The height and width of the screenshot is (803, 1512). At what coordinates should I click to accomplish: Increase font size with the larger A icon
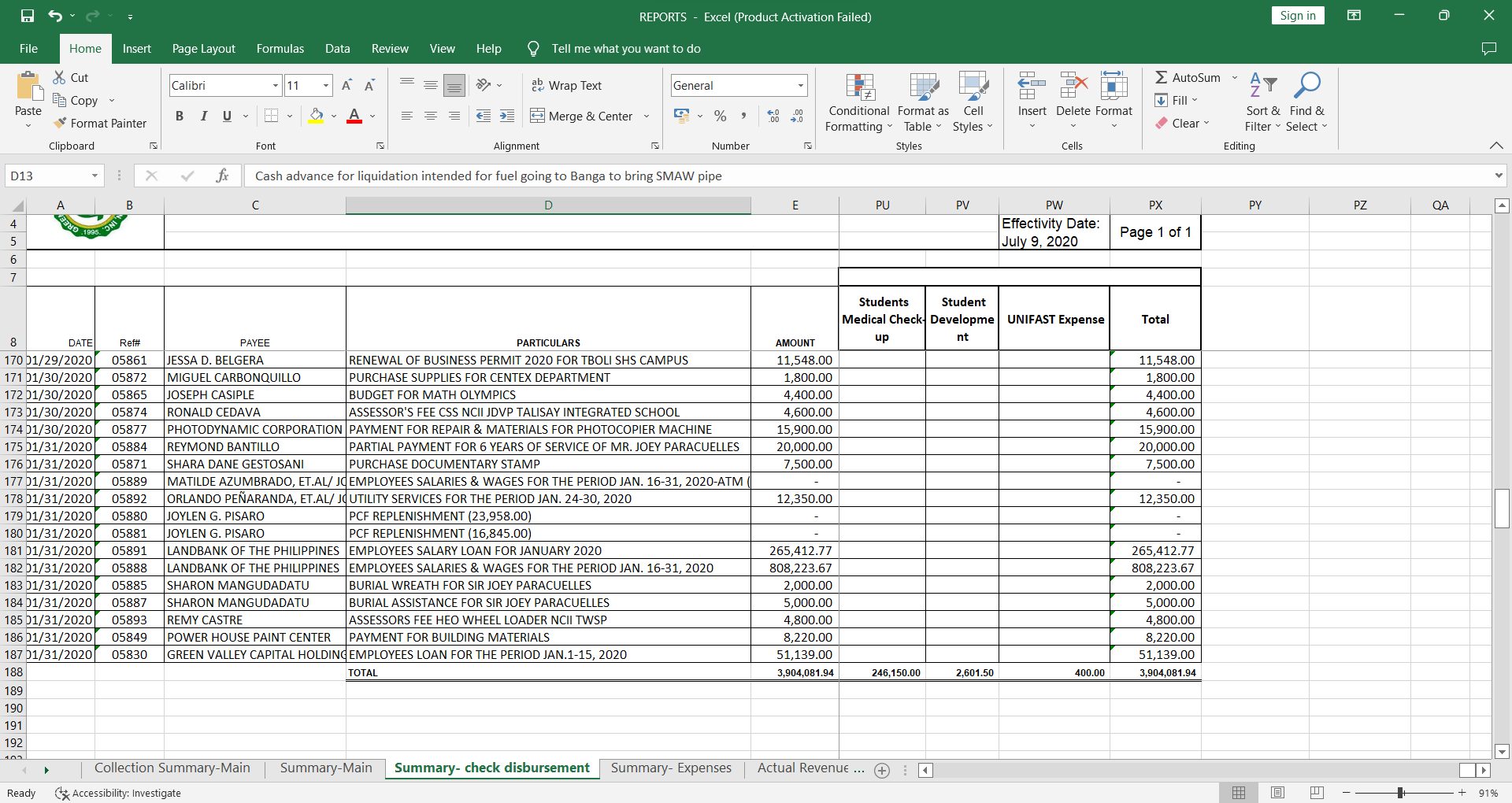pyautogui.click(x=346, y=85)
